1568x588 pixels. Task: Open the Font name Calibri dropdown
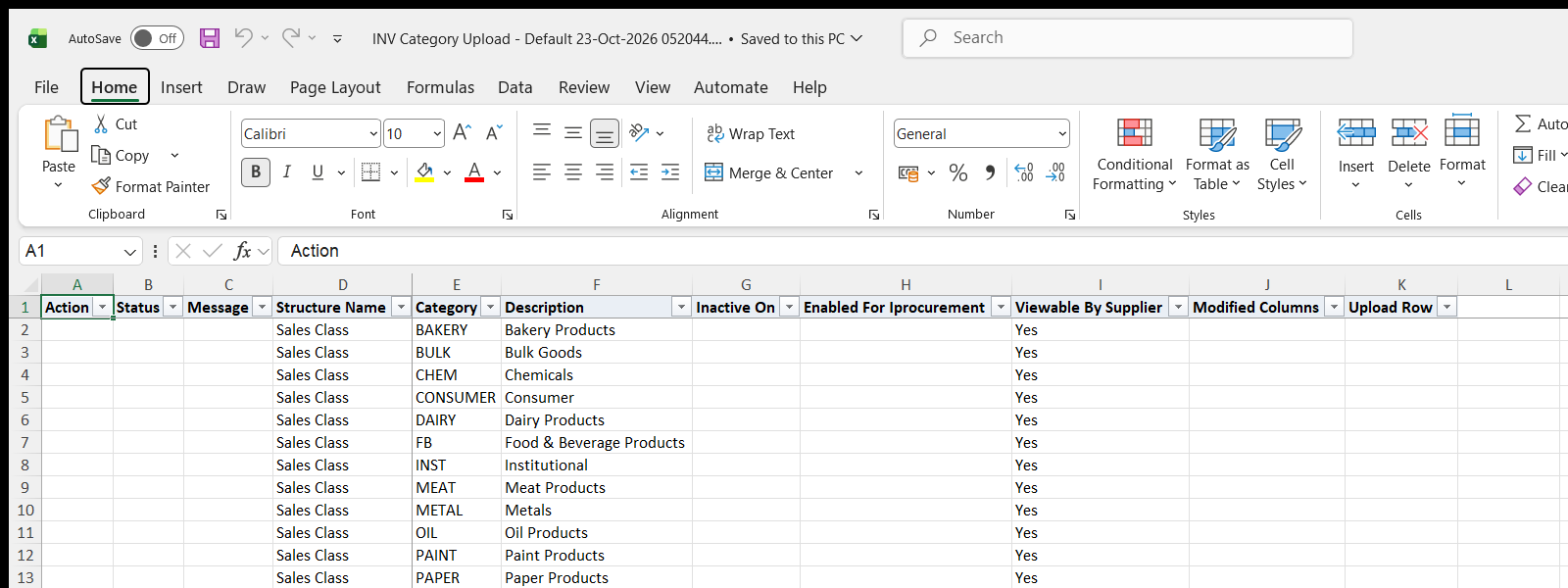(x=373, y=133)
